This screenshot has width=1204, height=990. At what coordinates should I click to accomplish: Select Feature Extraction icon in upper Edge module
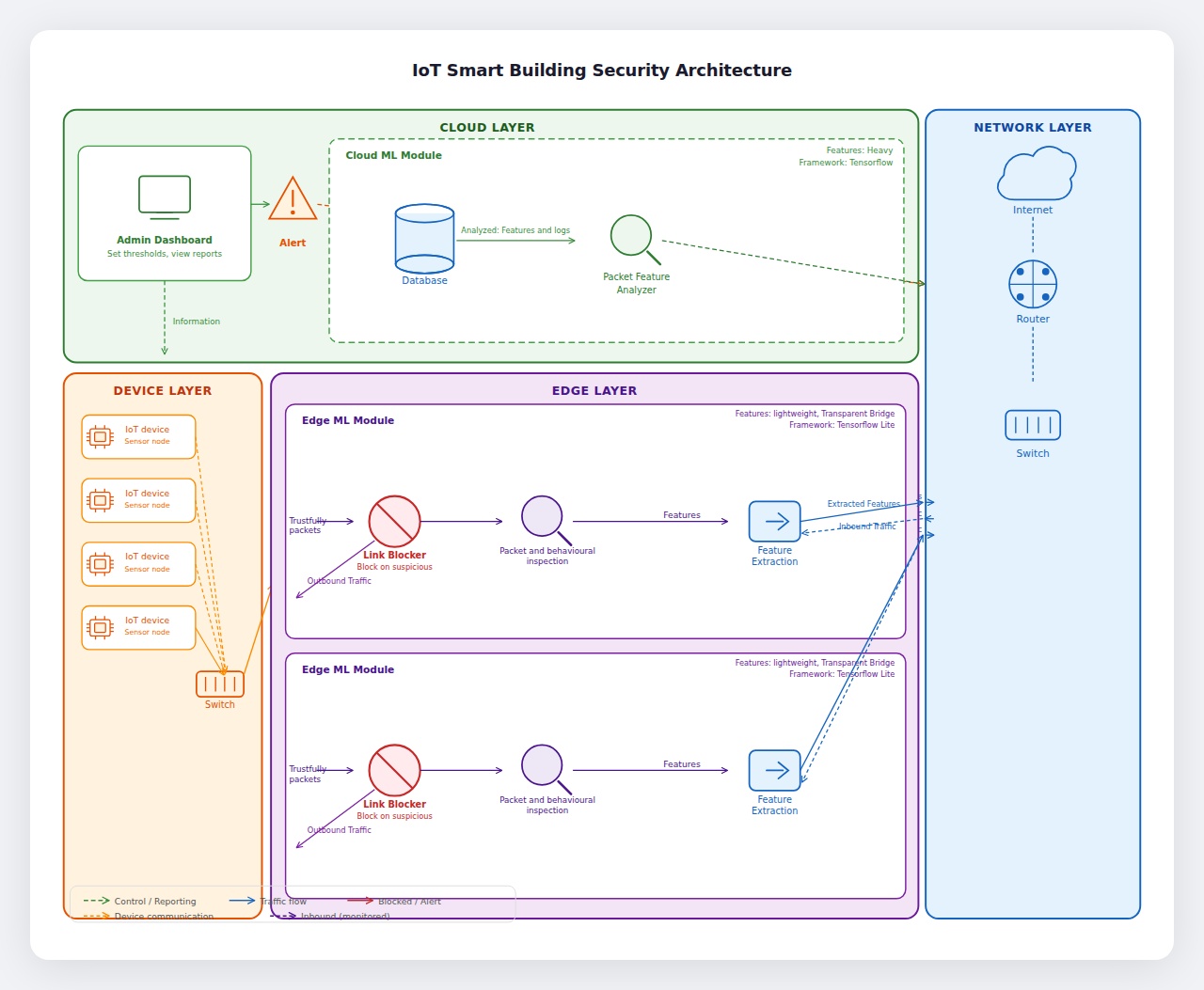tap(775, 522)
